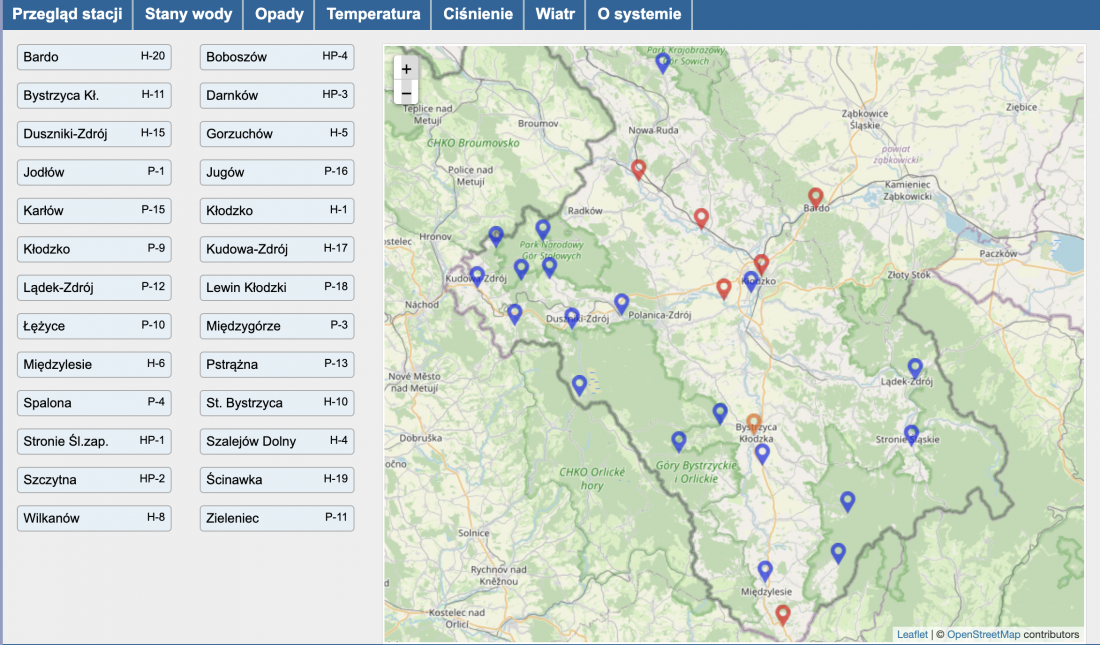
Task: Select the red marker at Bardo
Action: click(815, 199)
